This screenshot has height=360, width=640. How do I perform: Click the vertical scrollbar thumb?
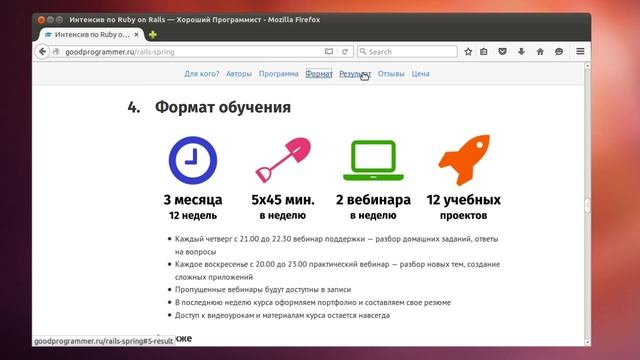[x=587, y=205]
